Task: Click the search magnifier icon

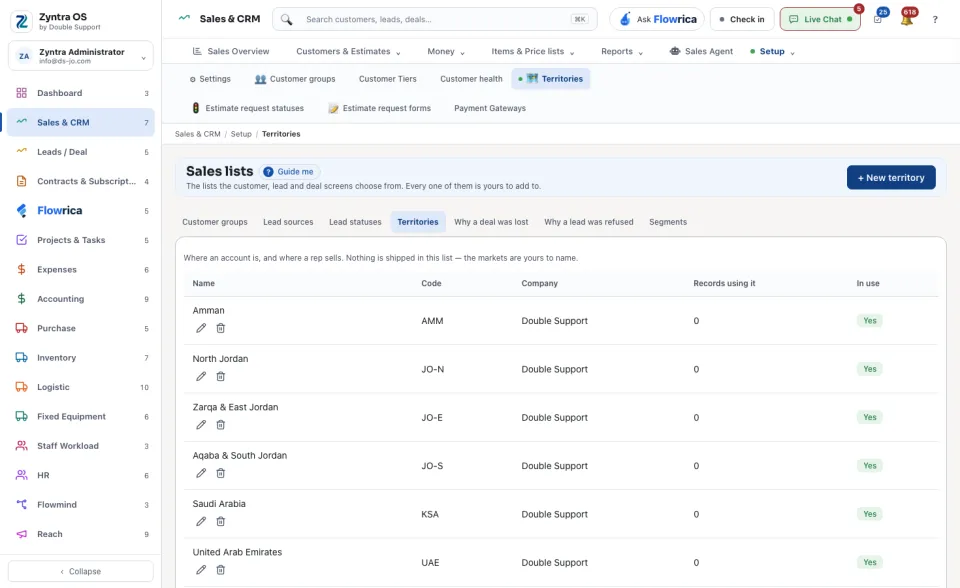Action: pyautogui.click(x=287, y=20)
